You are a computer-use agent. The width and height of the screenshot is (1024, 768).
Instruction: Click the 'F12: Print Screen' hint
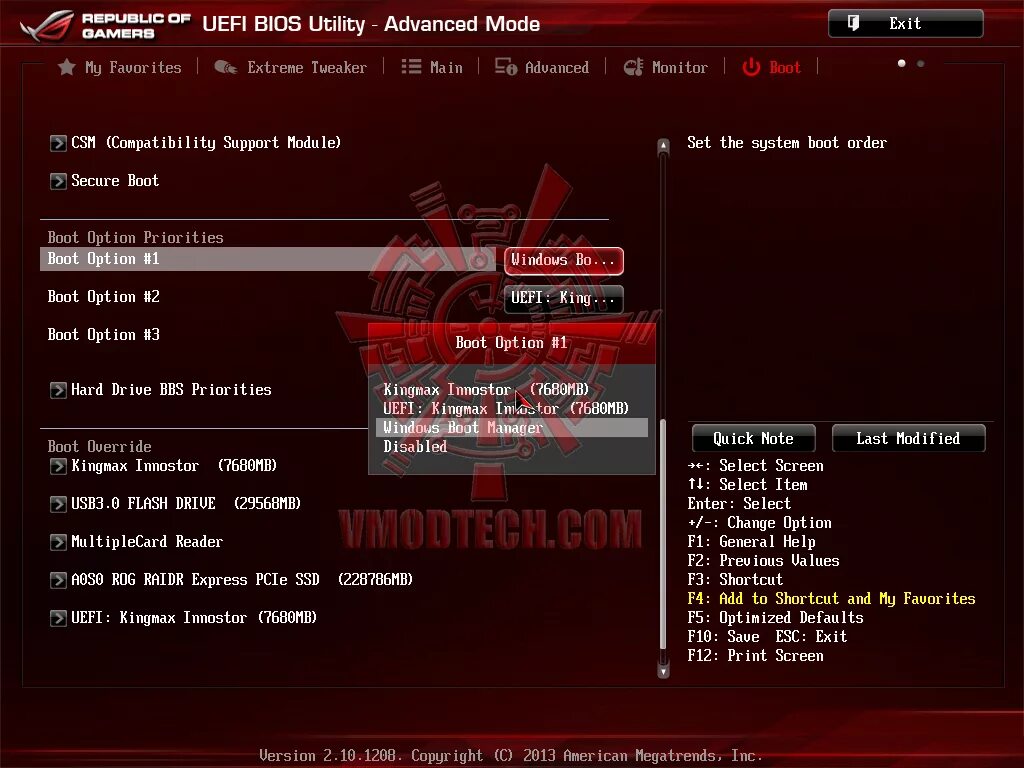tap(756, 656)
